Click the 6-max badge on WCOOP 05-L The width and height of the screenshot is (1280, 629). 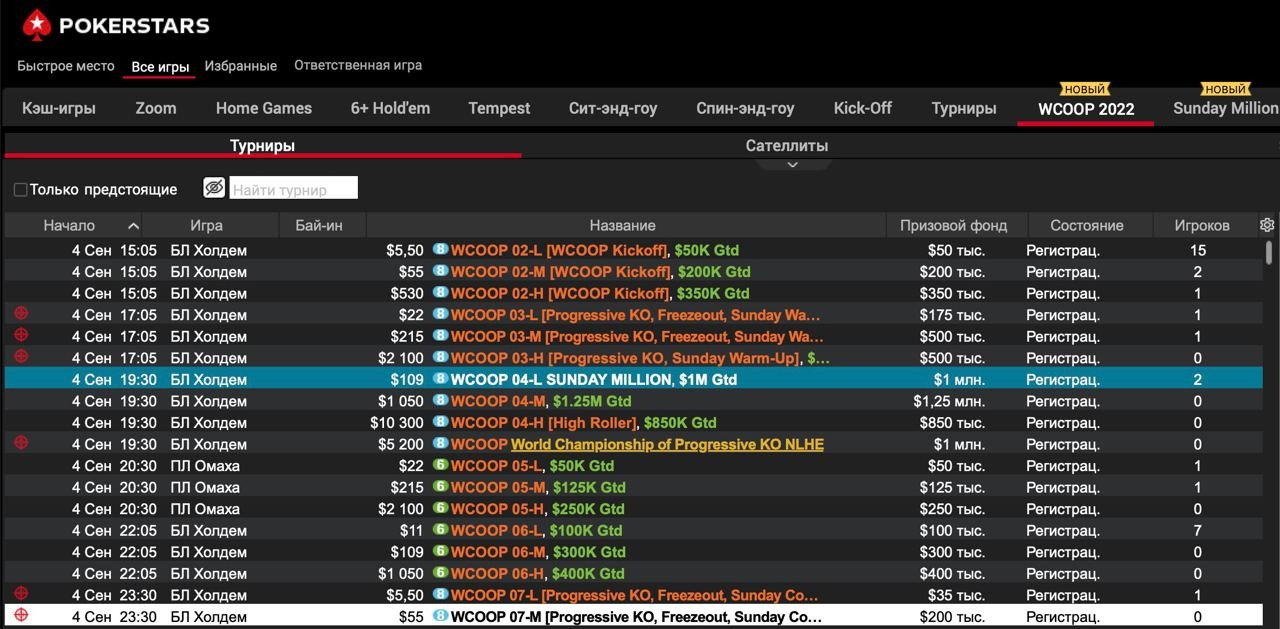pos(440,465)
